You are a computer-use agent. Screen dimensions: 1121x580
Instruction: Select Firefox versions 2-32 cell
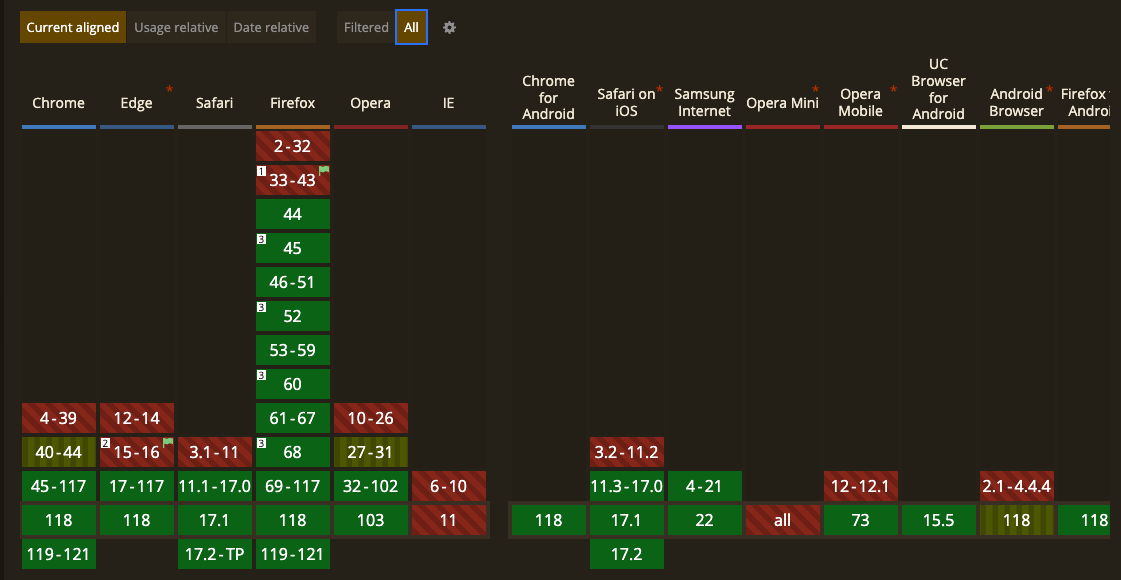pos(292,146)
